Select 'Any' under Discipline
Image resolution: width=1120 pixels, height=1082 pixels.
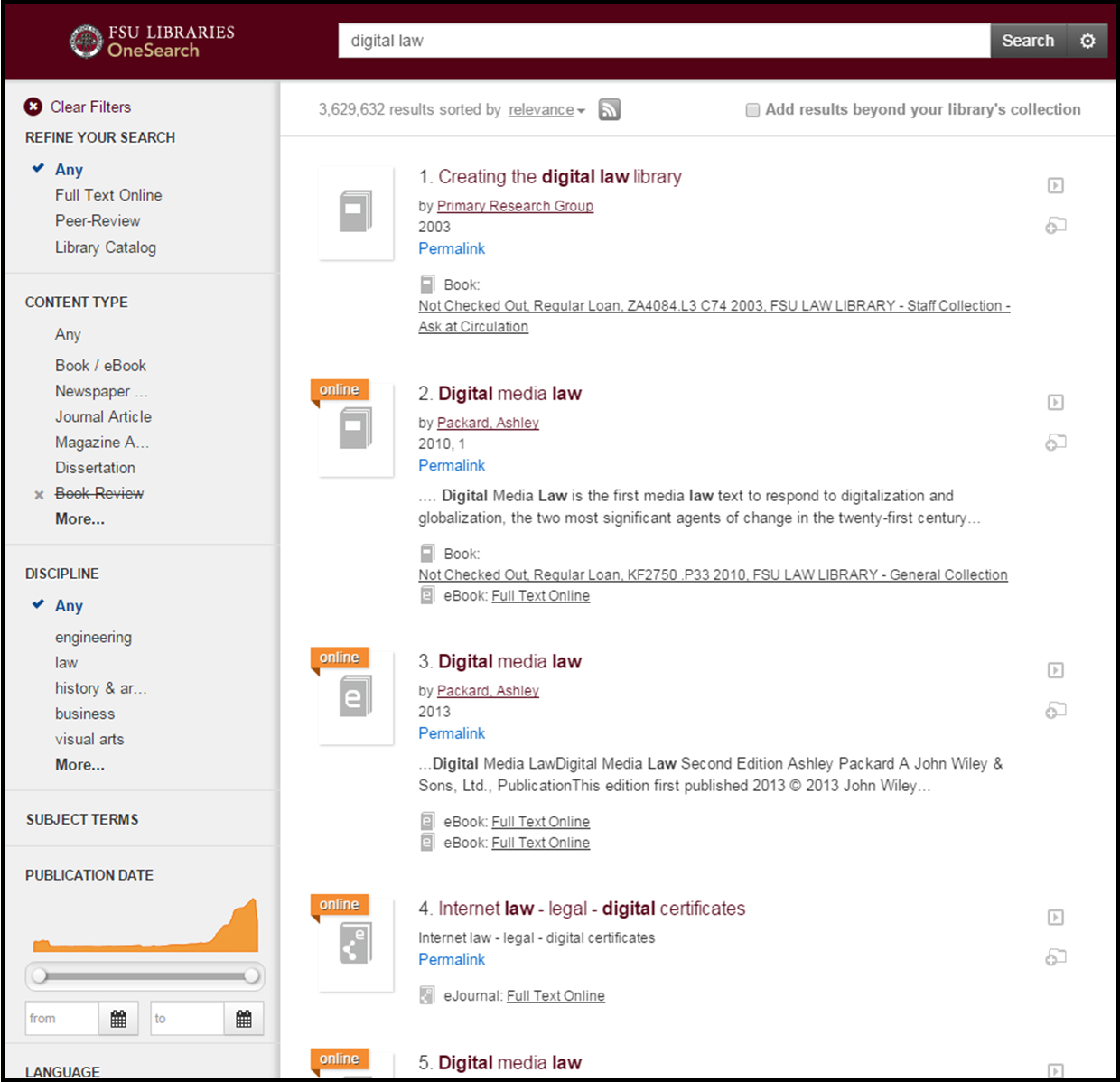click(70, 605)
